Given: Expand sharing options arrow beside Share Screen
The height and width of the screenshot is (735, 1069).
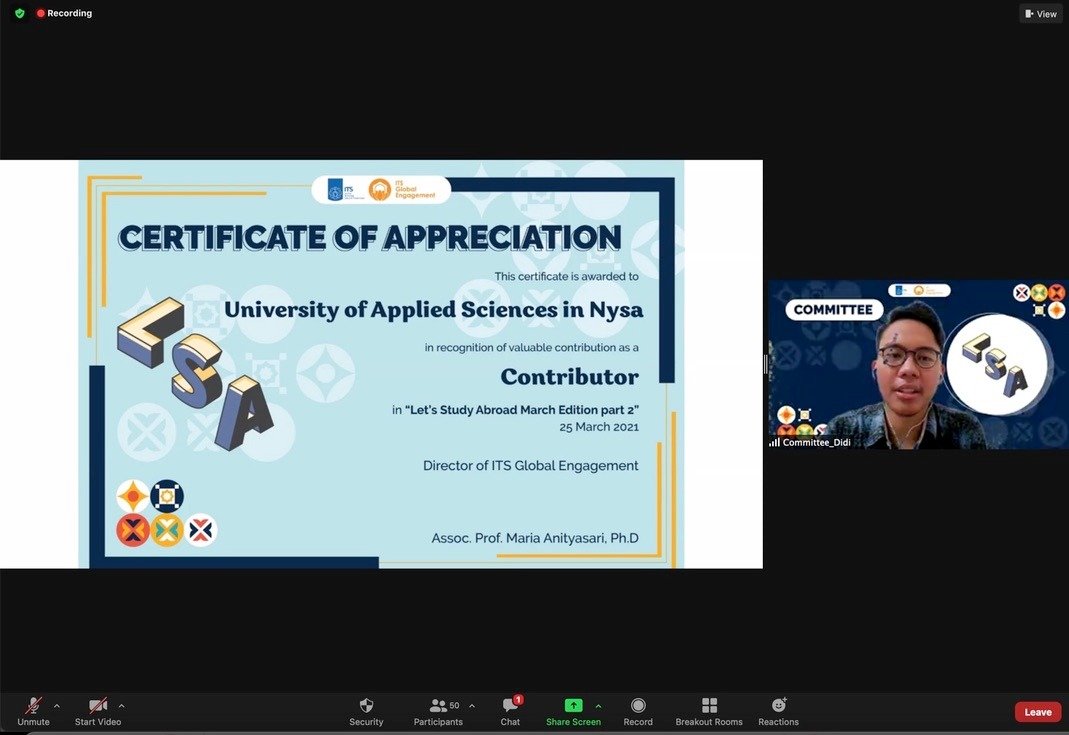Looking at the screenshot, I should point(598,705).
